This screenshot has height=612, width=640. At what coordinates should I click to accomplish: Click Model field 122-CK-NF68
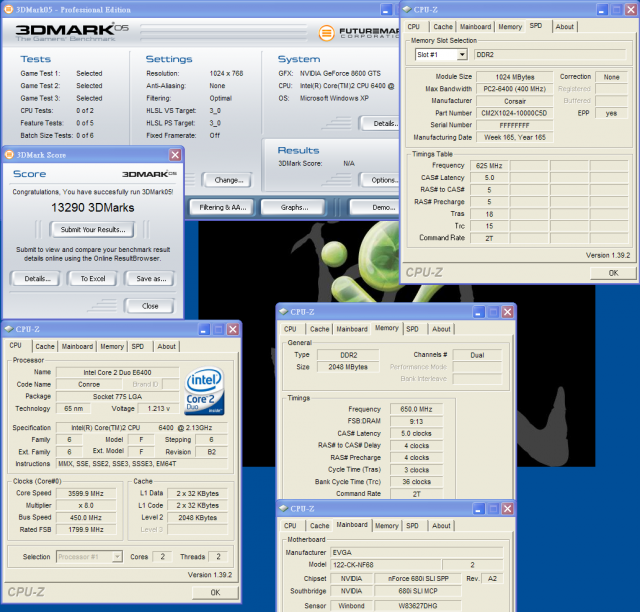click(x=385, y=565)
